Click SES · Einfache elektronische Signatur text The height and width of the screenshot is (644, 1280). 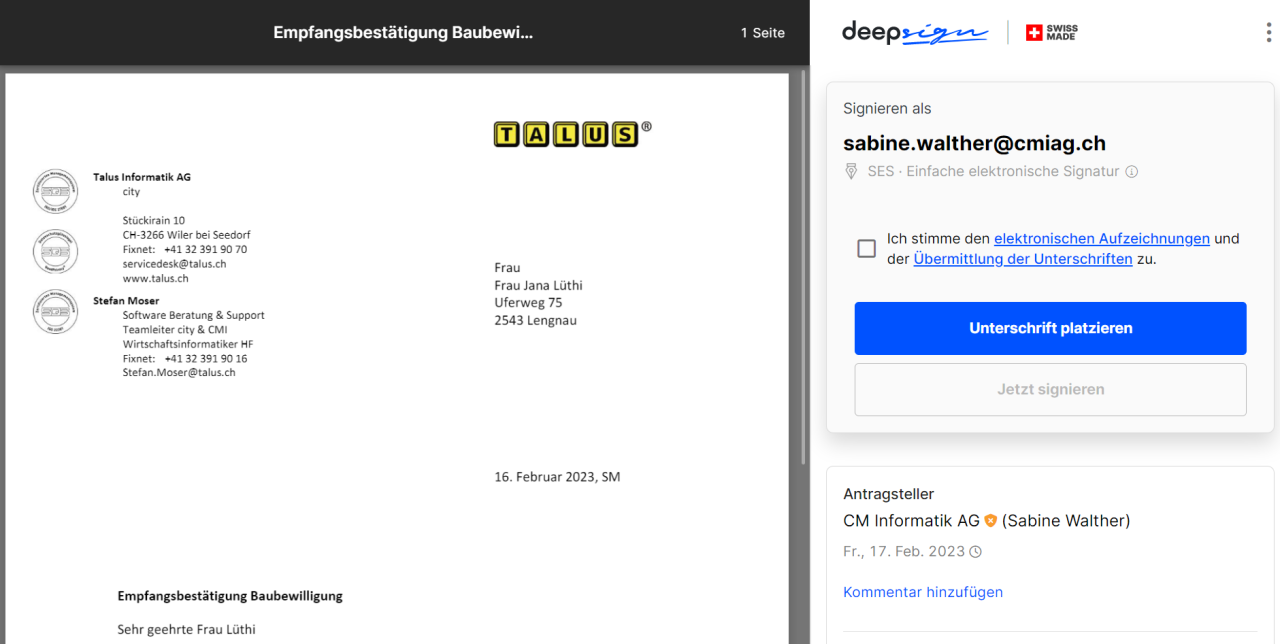(993, 171)
